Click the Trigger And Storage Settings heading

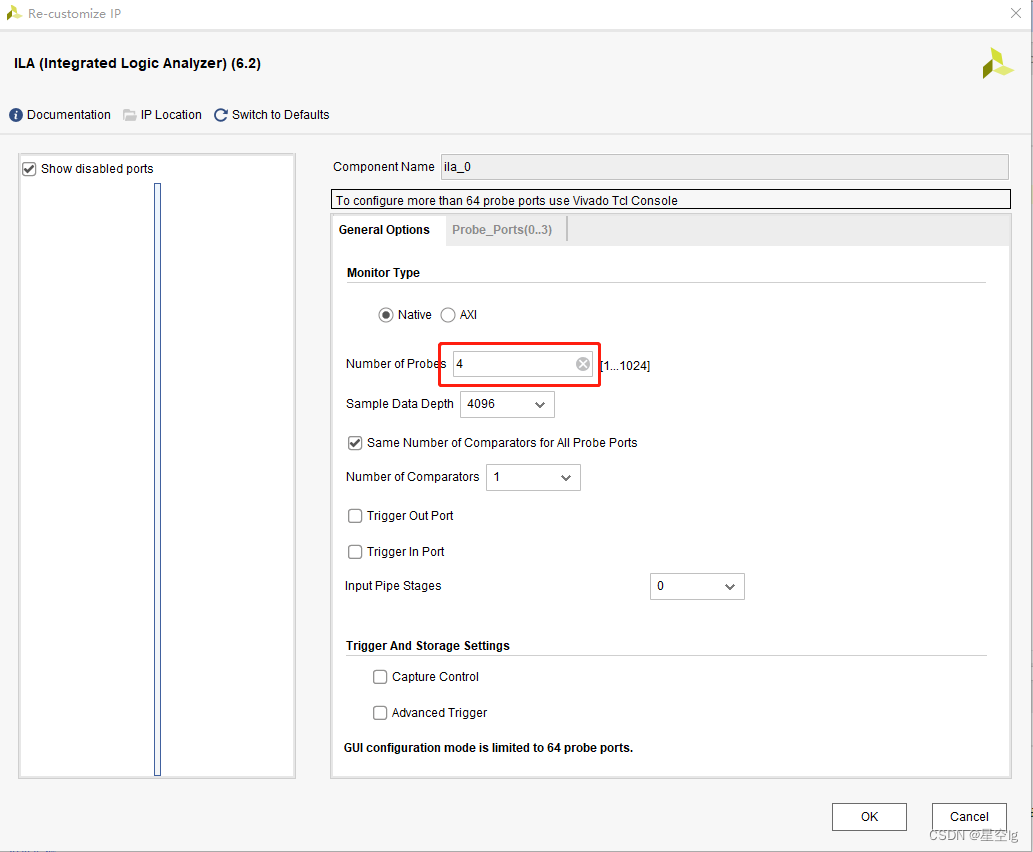[428, 646]
